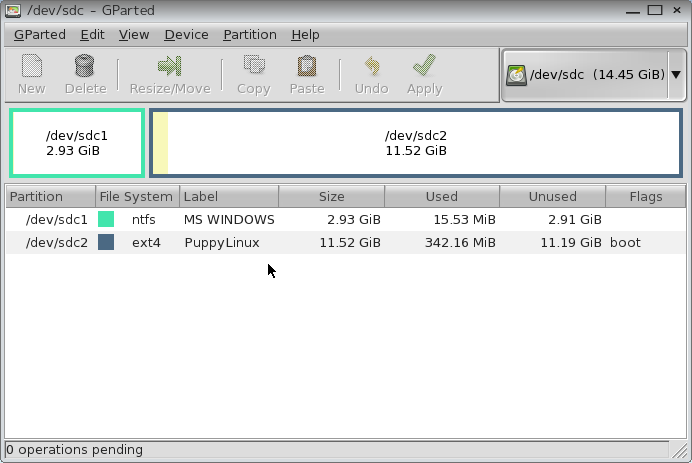
Task: Close the GParted window
Action: [677, 10]
